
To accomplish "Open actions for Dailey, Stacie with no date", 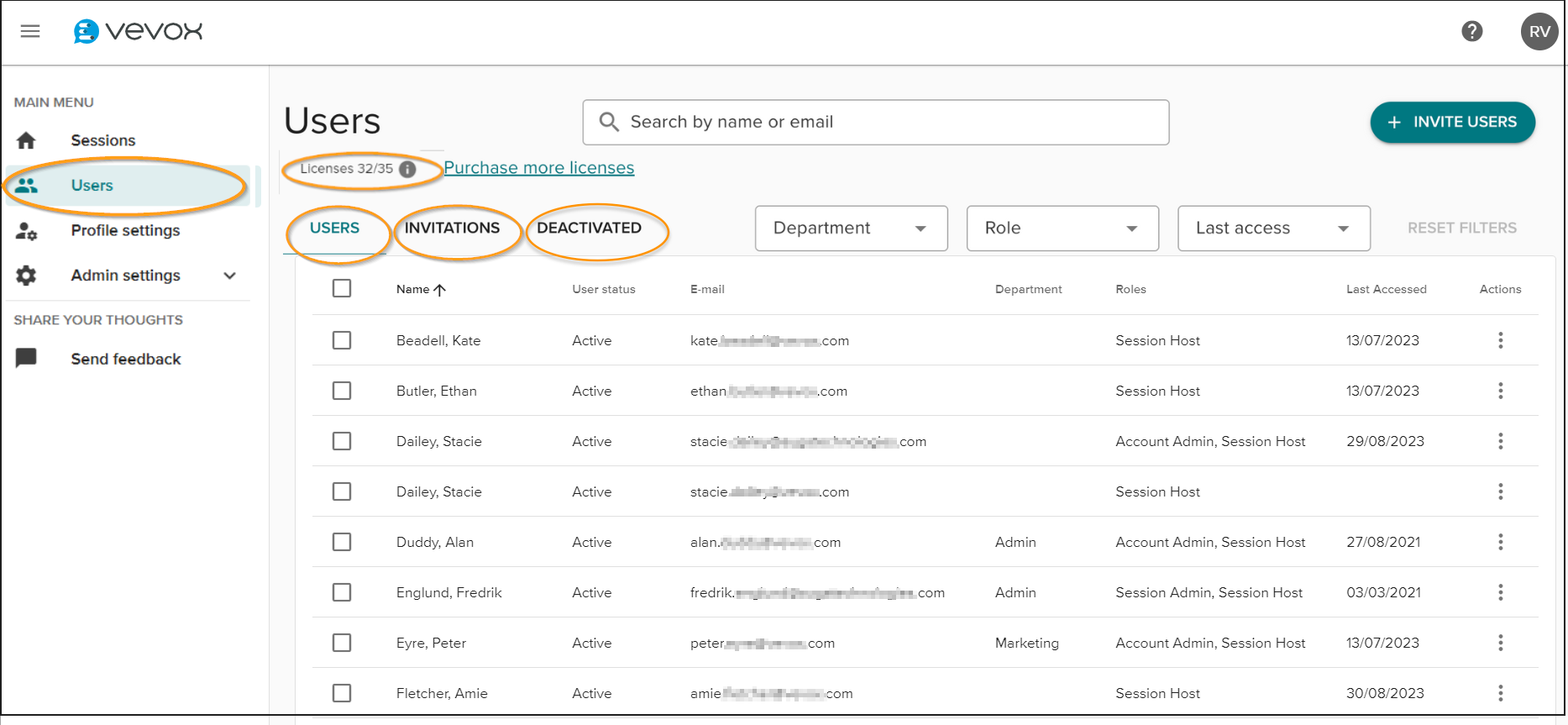I will click(1500, 491).
